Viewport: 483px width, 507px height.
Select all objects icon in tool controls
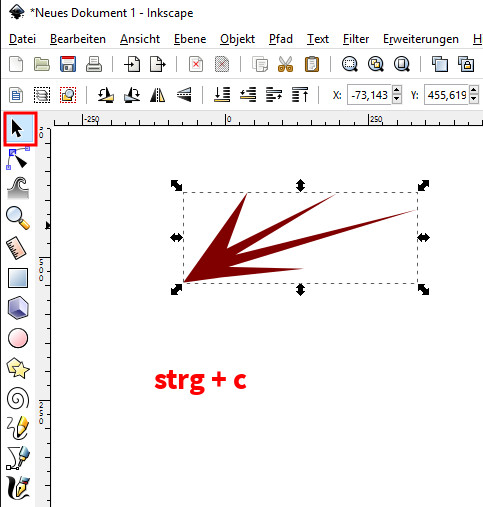coord(16,95)
